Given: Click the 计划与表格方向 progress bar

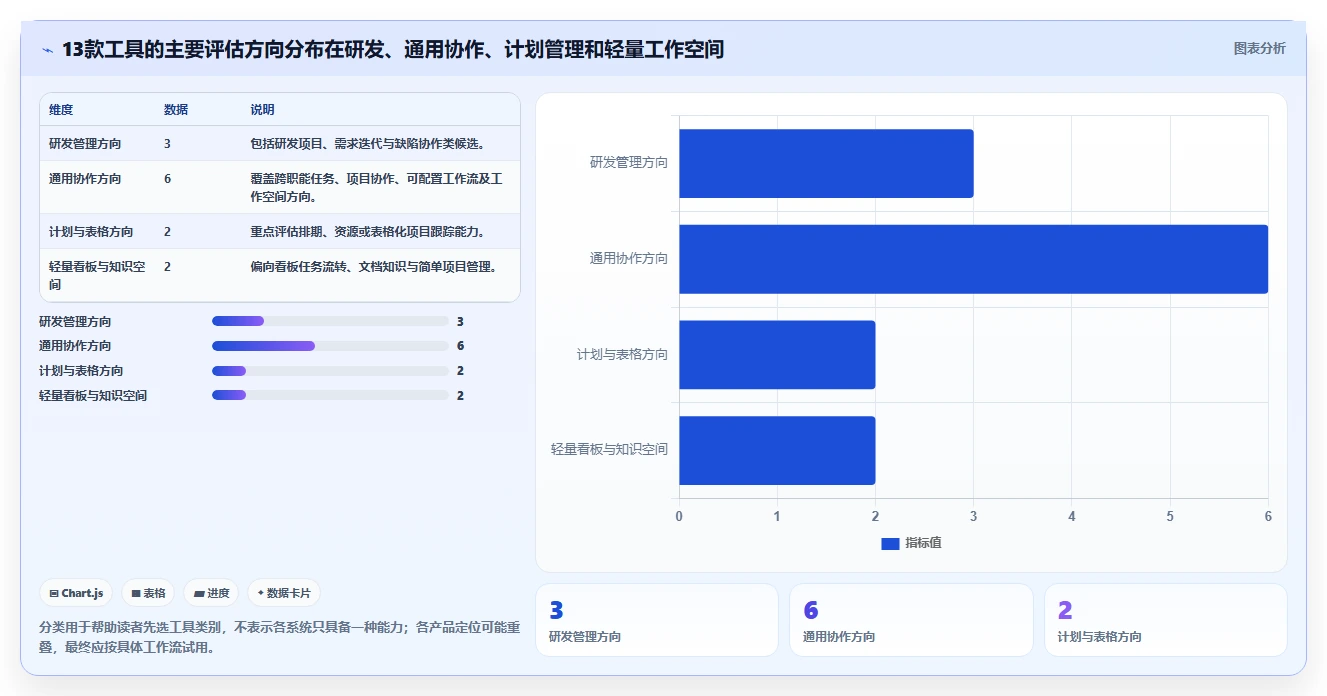Looking at the screenshot, I should [330, 371].
